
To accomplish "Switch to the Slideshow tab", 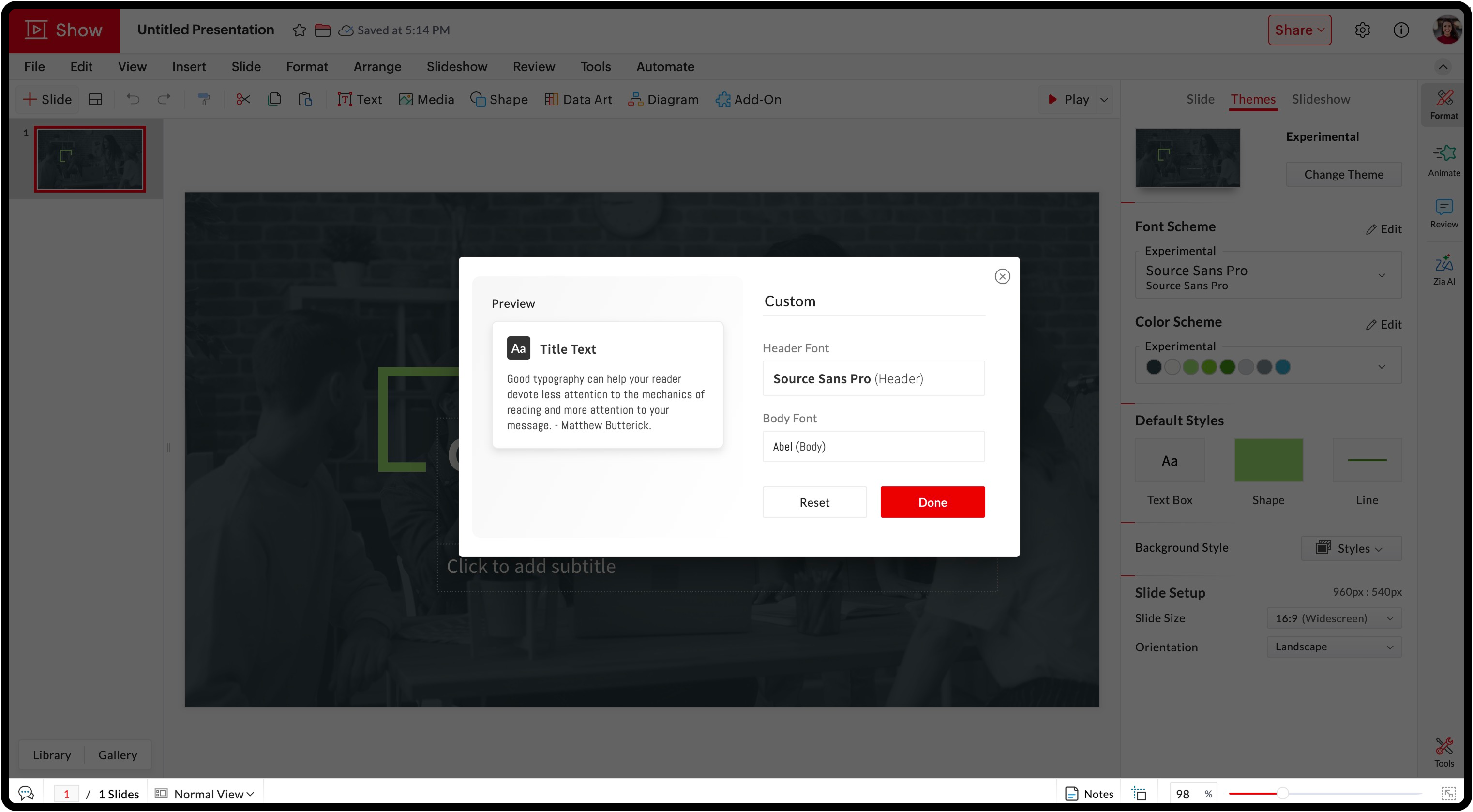I will click(1320, 100).
